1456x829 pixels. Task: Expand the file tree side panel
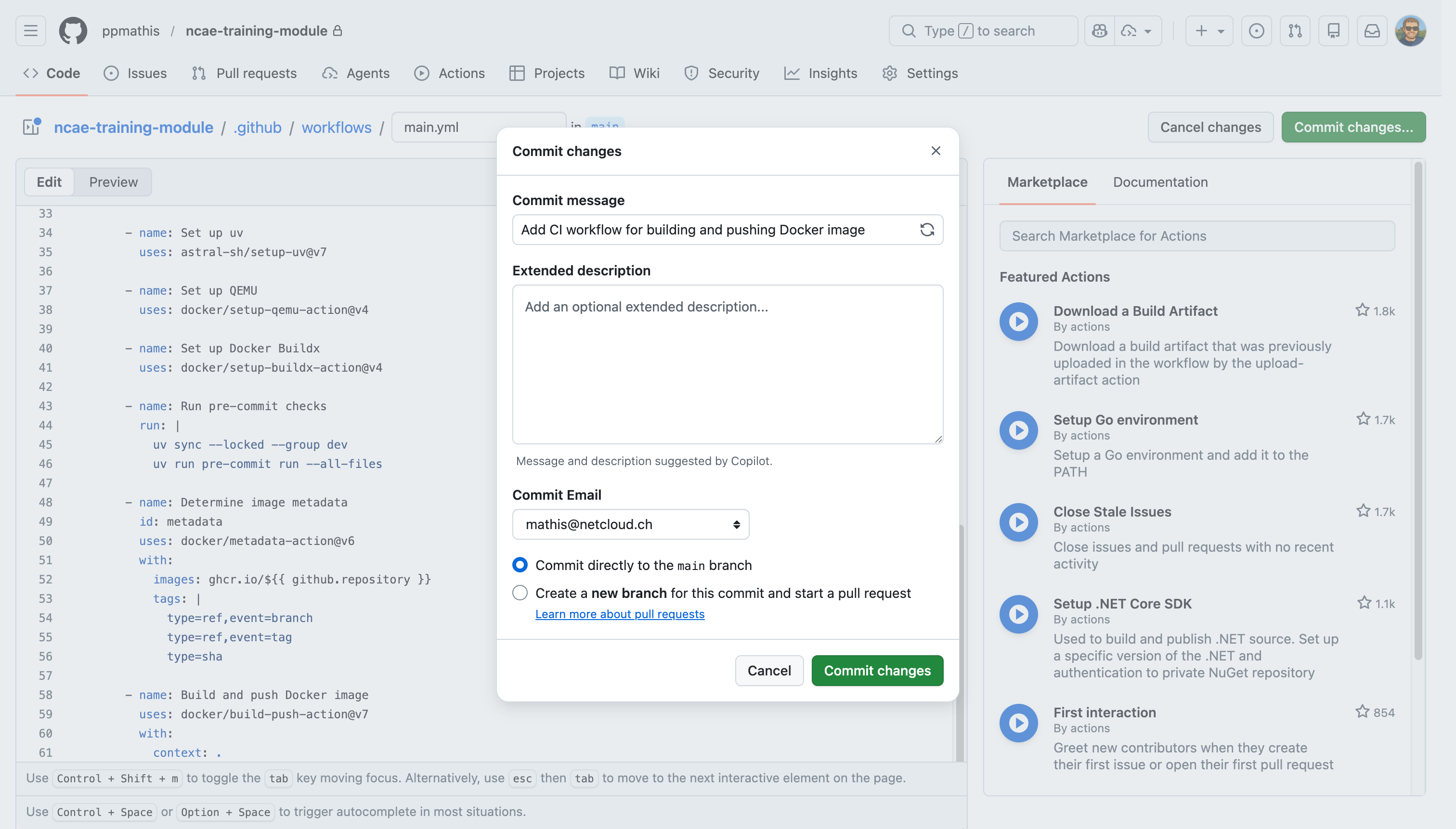click(31, 127)
